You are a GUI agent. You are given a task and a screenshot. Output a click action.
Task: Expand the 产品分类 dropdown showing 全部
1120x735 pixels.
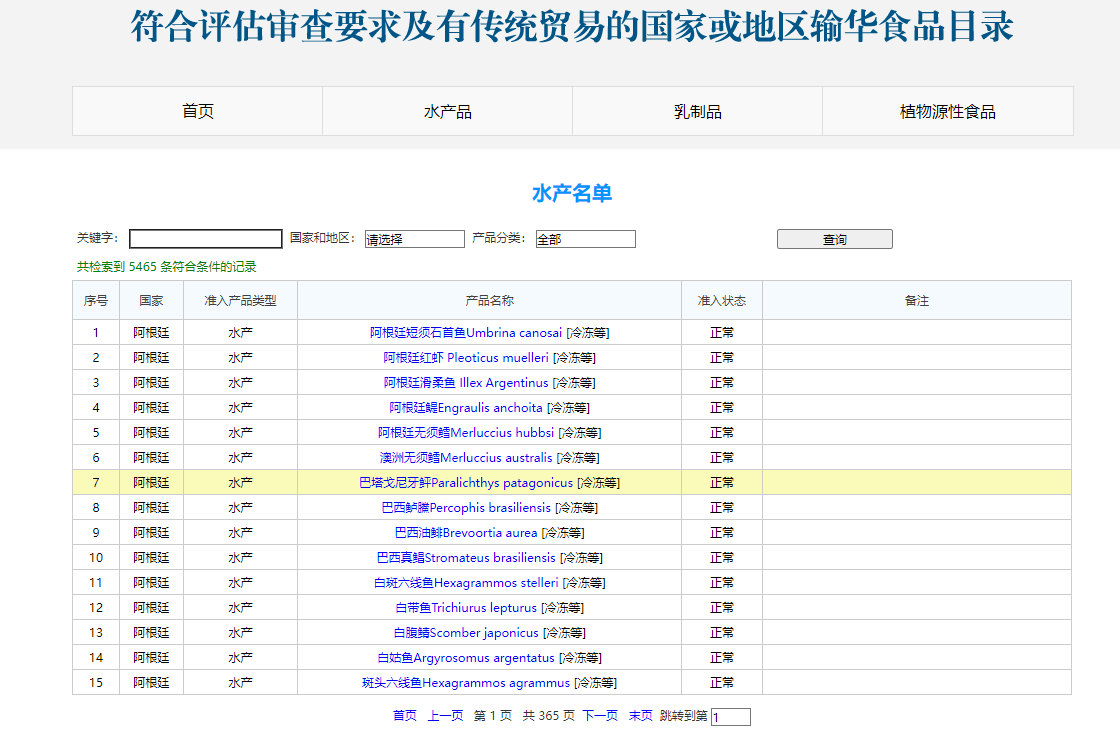(586, 239)
